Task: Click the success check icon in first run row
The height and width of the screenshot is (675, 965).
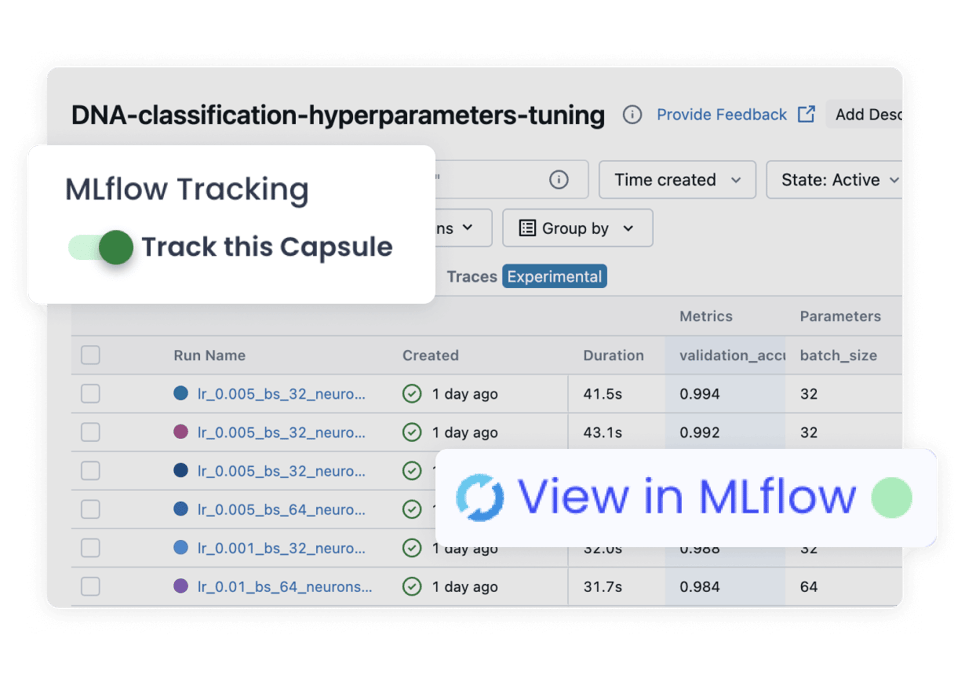Action: coord(412,394)
